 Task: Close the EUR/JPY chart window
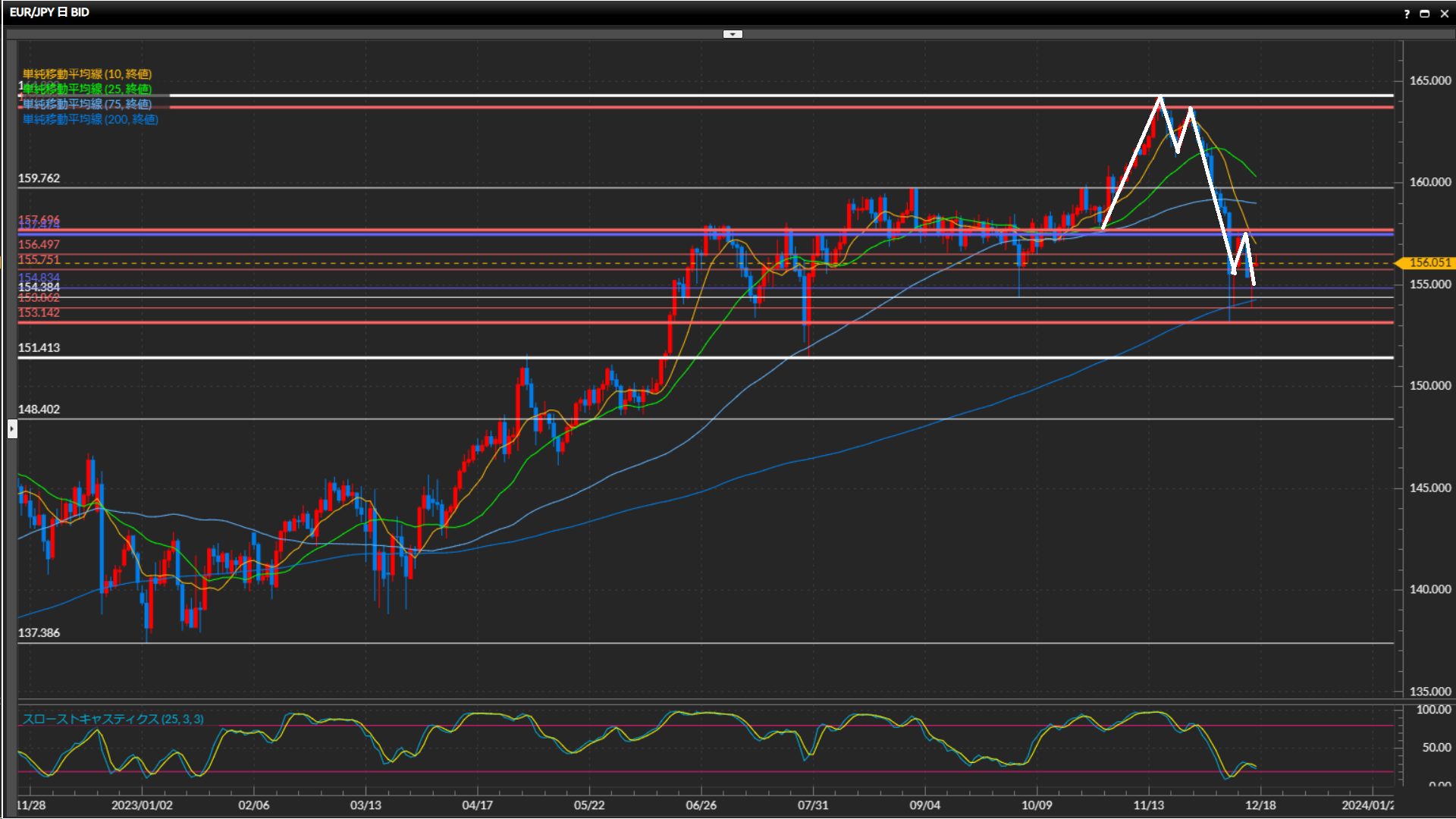click(x=1444, y=14)
